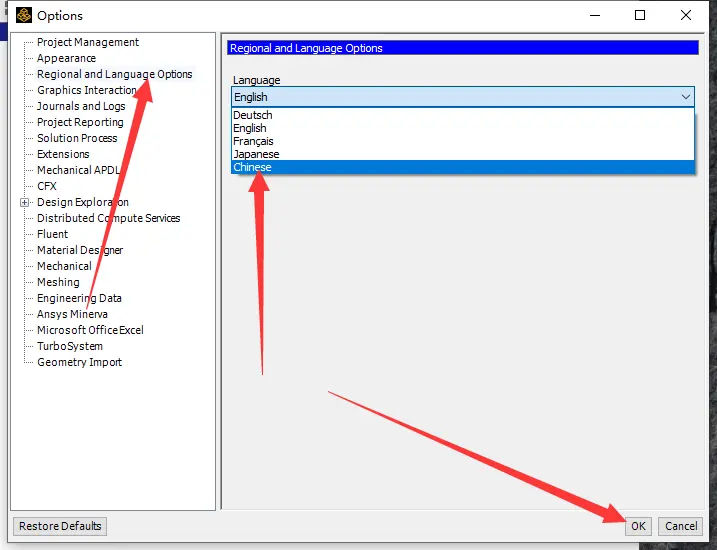The image size is (717, 550).
Task: Open the Appearance options page
Action: (66, 58)
